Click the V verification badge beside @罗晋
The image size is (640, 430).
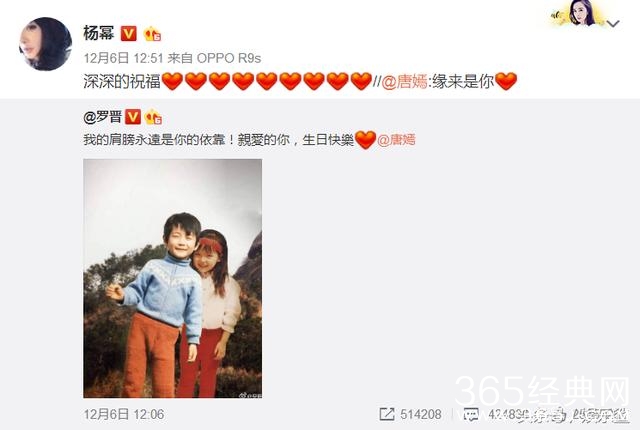point(133,117)
